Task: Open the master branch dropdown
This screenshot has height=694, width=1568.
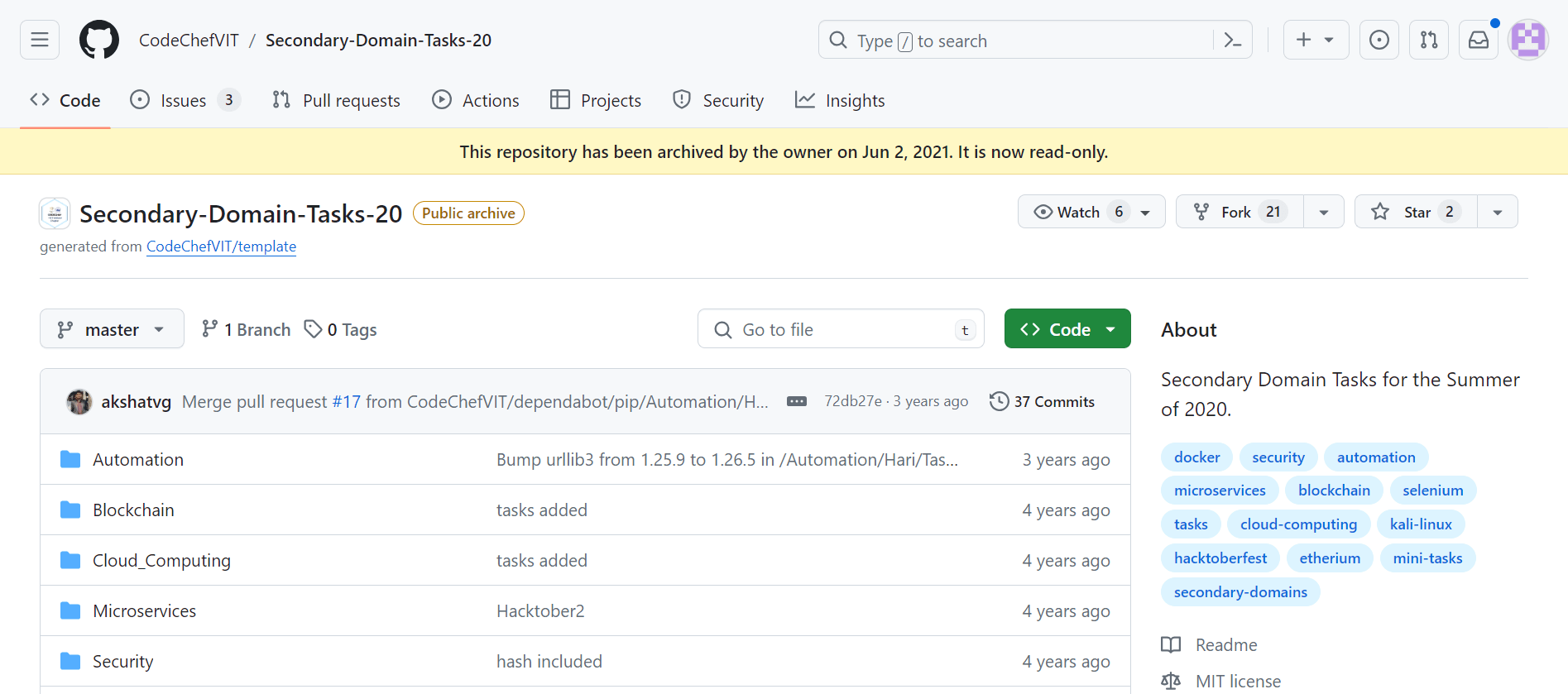Action: [112, 329]
